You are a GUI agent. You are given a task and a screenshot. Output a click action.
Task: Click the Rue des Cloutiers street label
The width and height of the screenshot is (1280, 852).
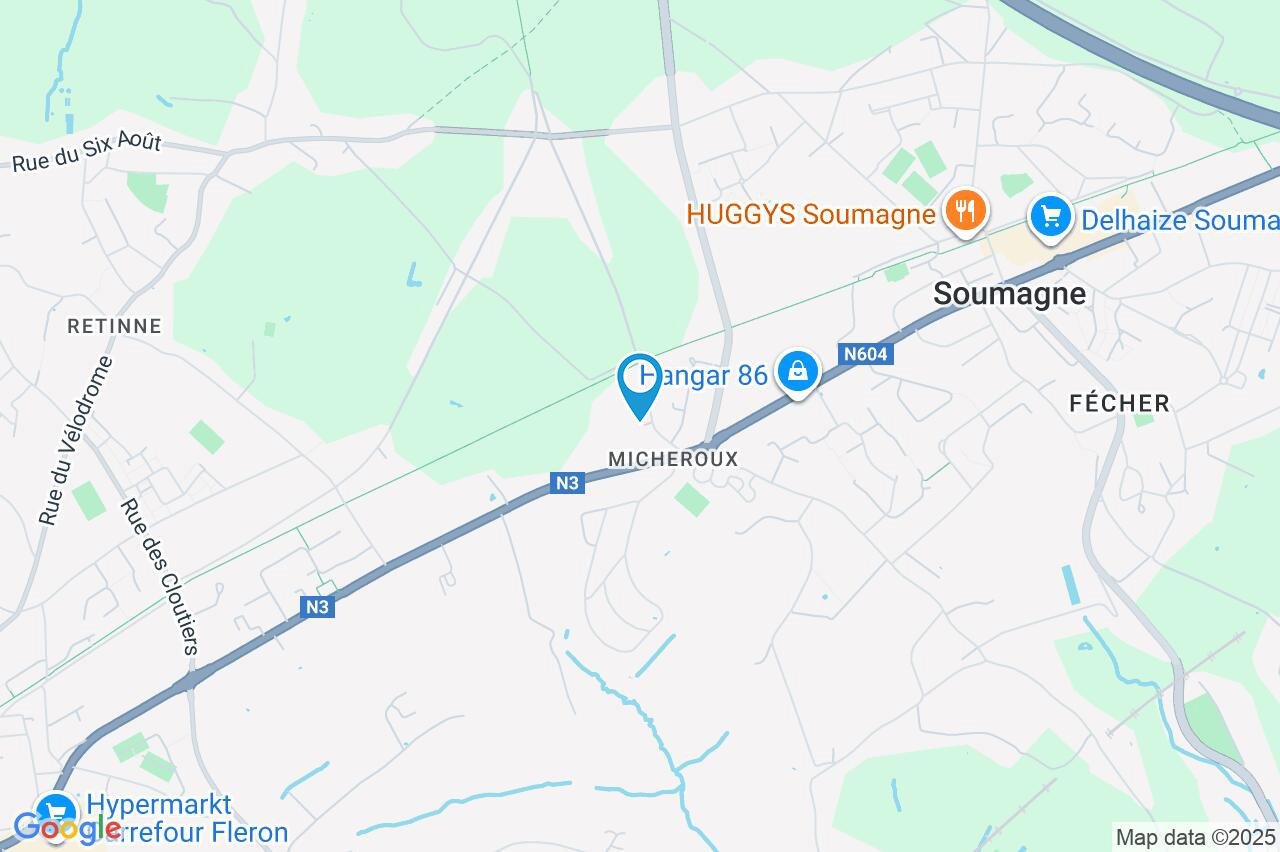point(159,577)
